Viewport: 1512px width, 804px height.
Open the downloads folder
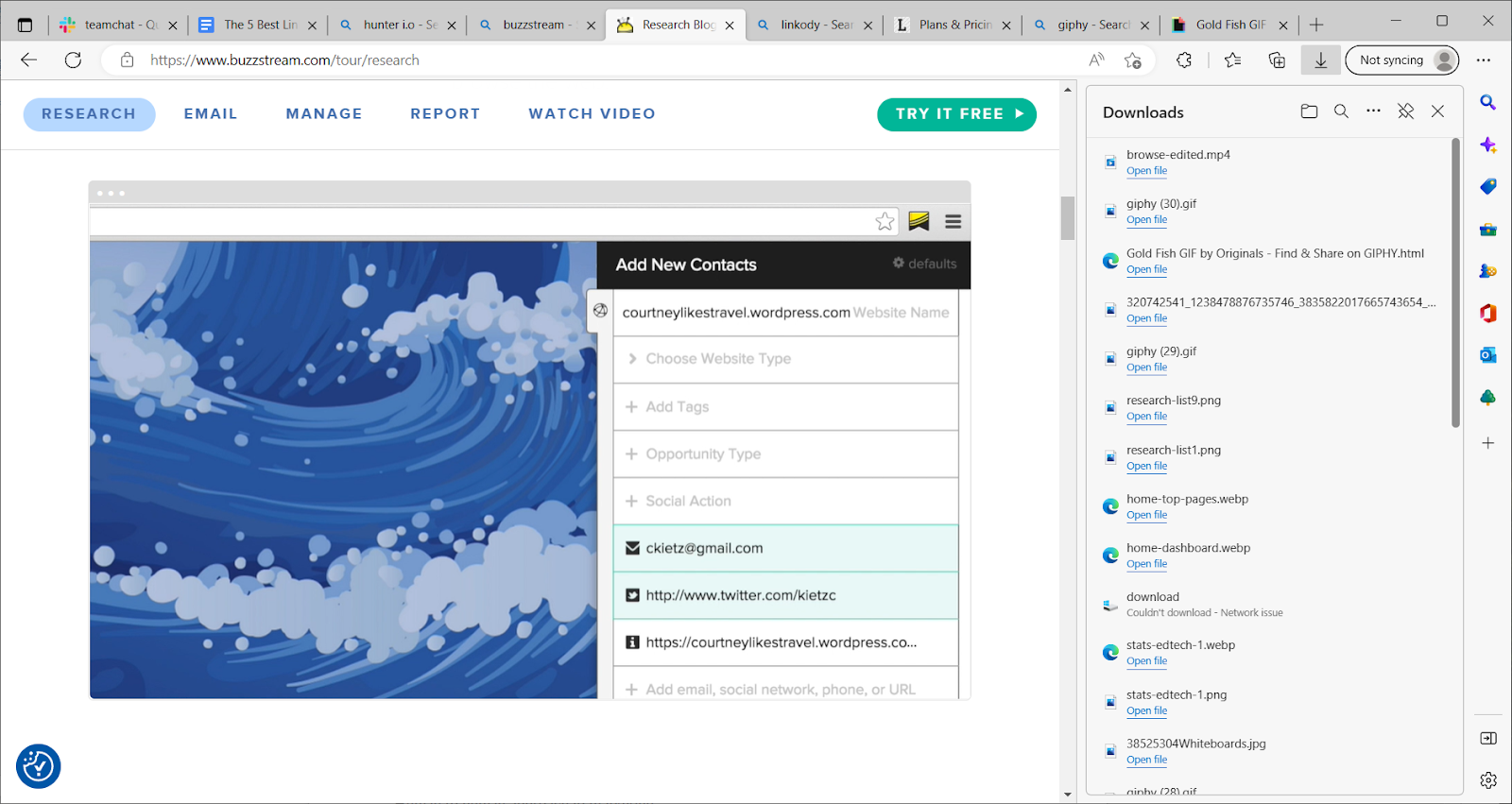pos(1309,111)
